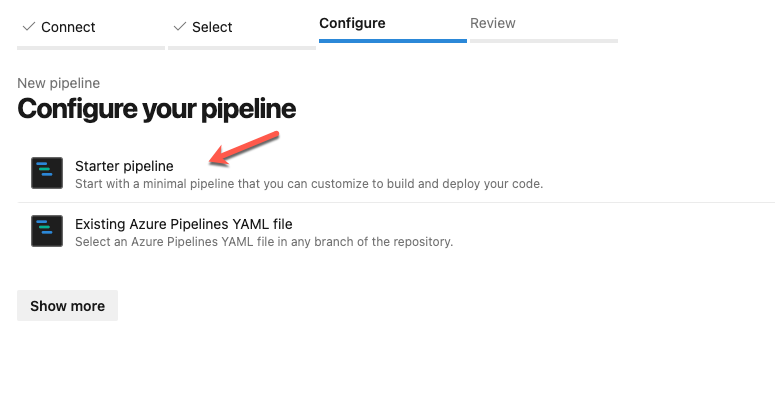Click the Starter pipeline icon
Image resolution: width=775 pixels, height=418 pixels.
(47, 173)
